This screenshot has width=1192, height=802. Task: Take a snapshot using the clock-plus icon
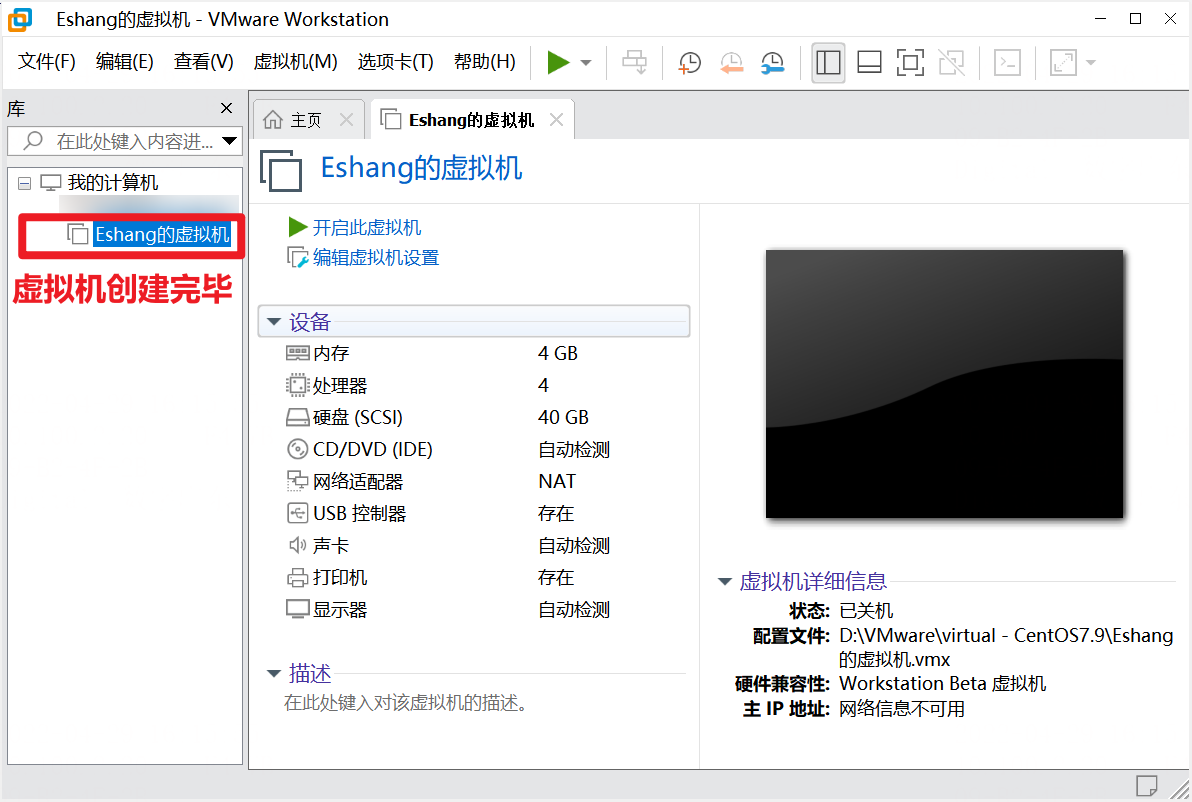click(x=690, y=62)
